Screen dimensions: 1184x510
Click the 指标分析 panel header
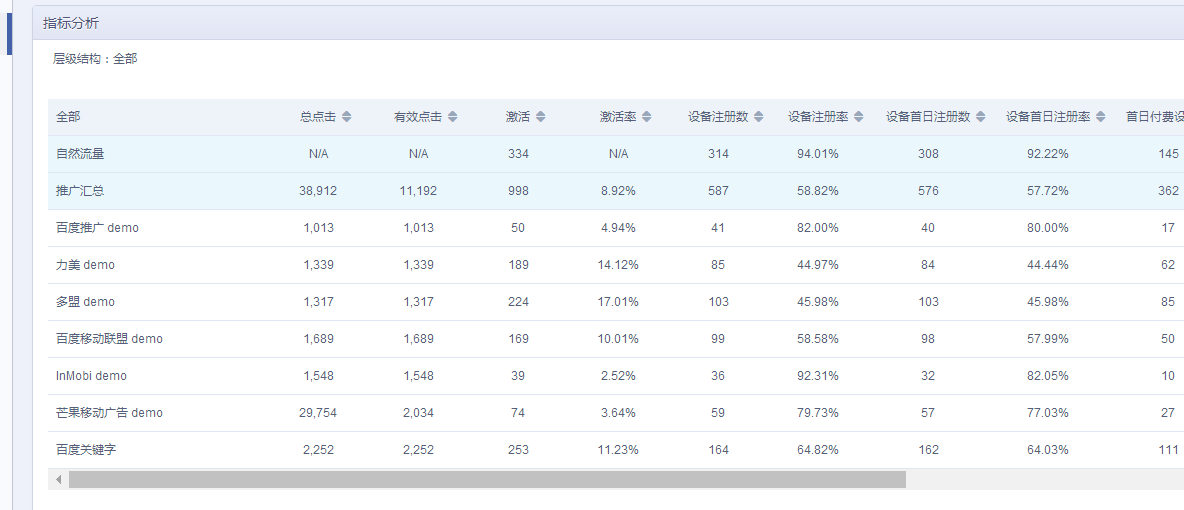[x=608, y=23]
